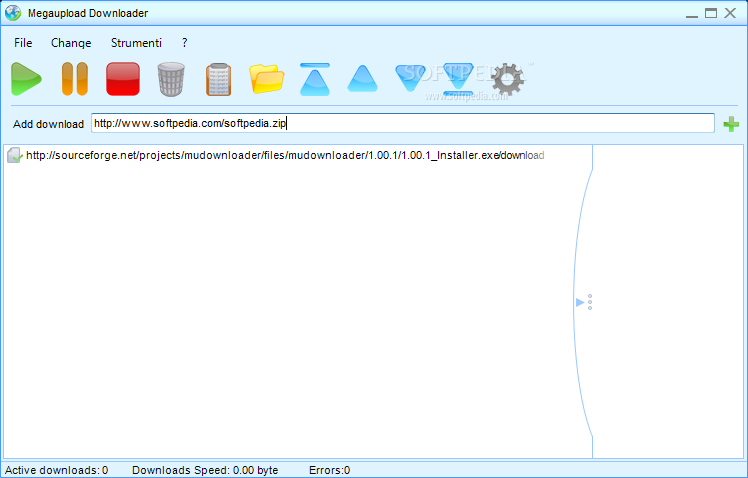The height and width of the screenshot is (478, 748).
Task: Move selected download down one position
Action: point(410,79)
